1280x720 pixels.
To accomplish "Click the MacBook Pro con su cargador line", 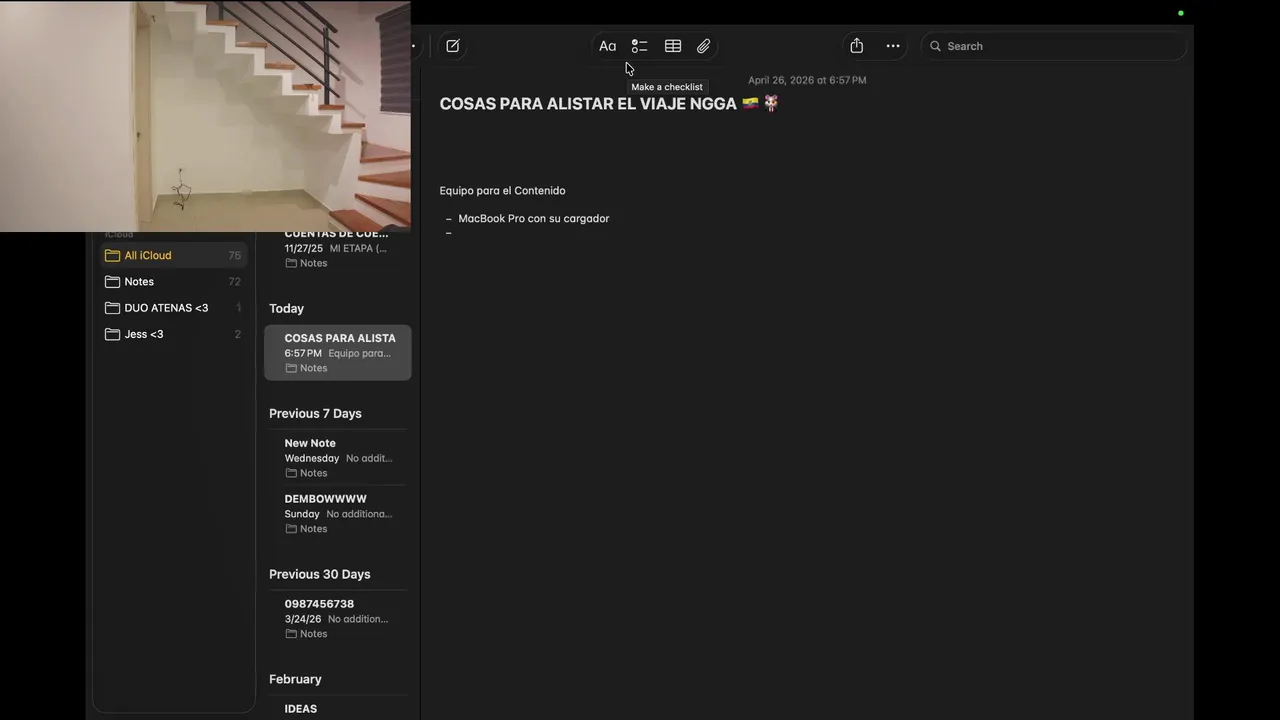I will 533,219.
